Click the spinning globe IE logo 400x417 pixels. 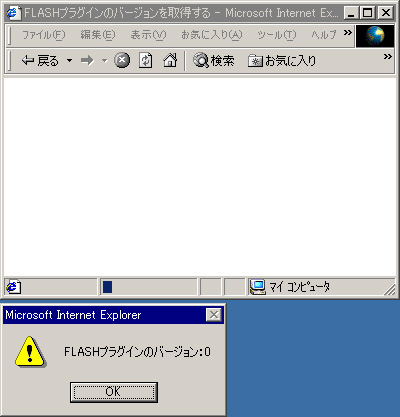tap(375, 36)
